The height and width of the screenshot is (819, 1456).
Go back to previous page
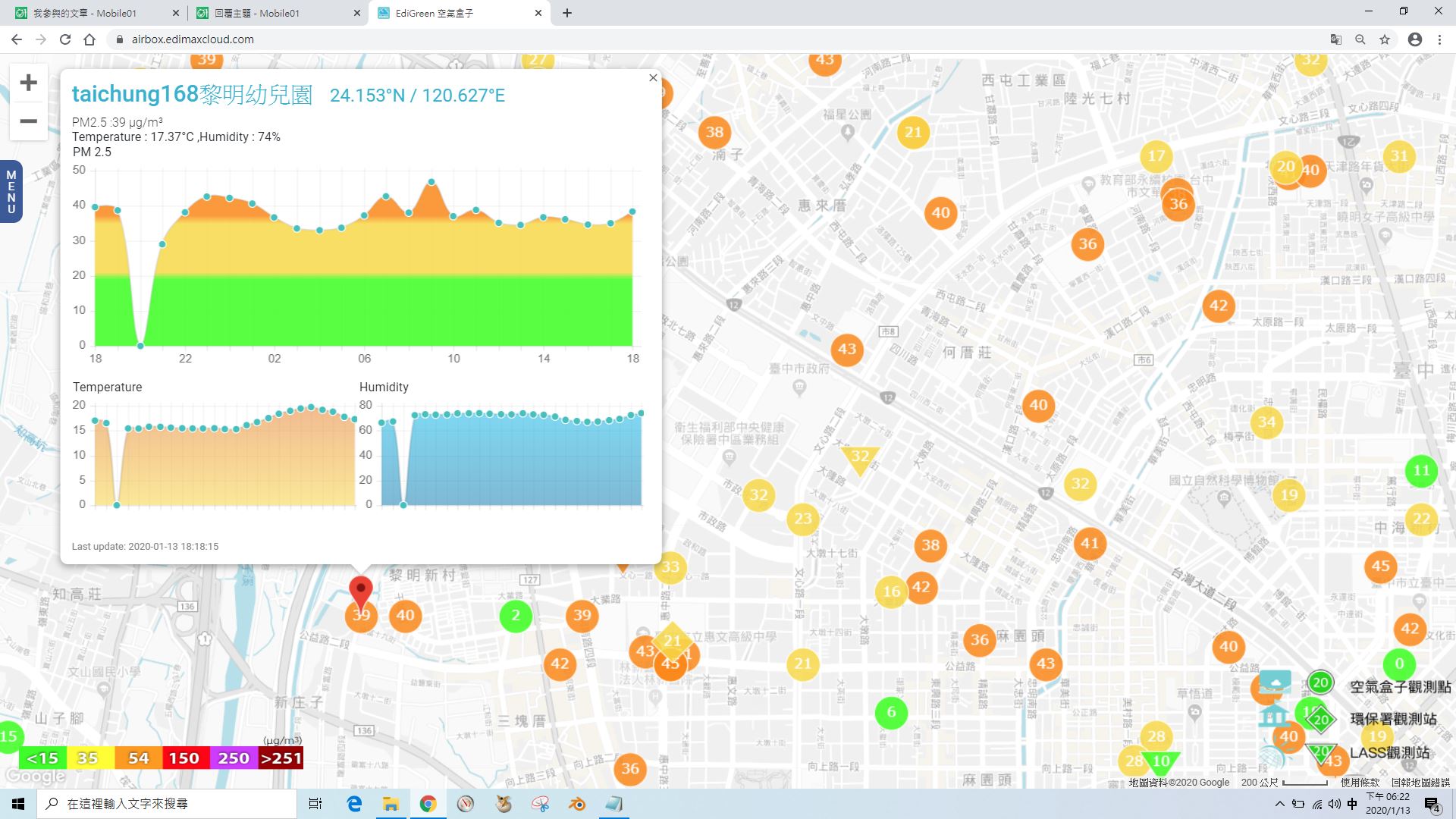pos(17,39)
